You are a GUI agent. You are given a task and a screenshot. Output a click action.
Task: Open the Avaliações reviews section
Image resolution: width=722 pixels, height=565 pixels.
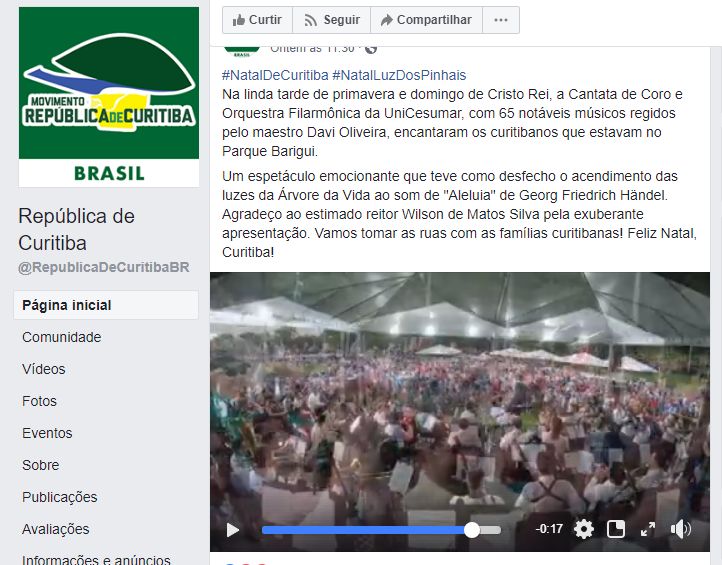click(x=56, y=529)
